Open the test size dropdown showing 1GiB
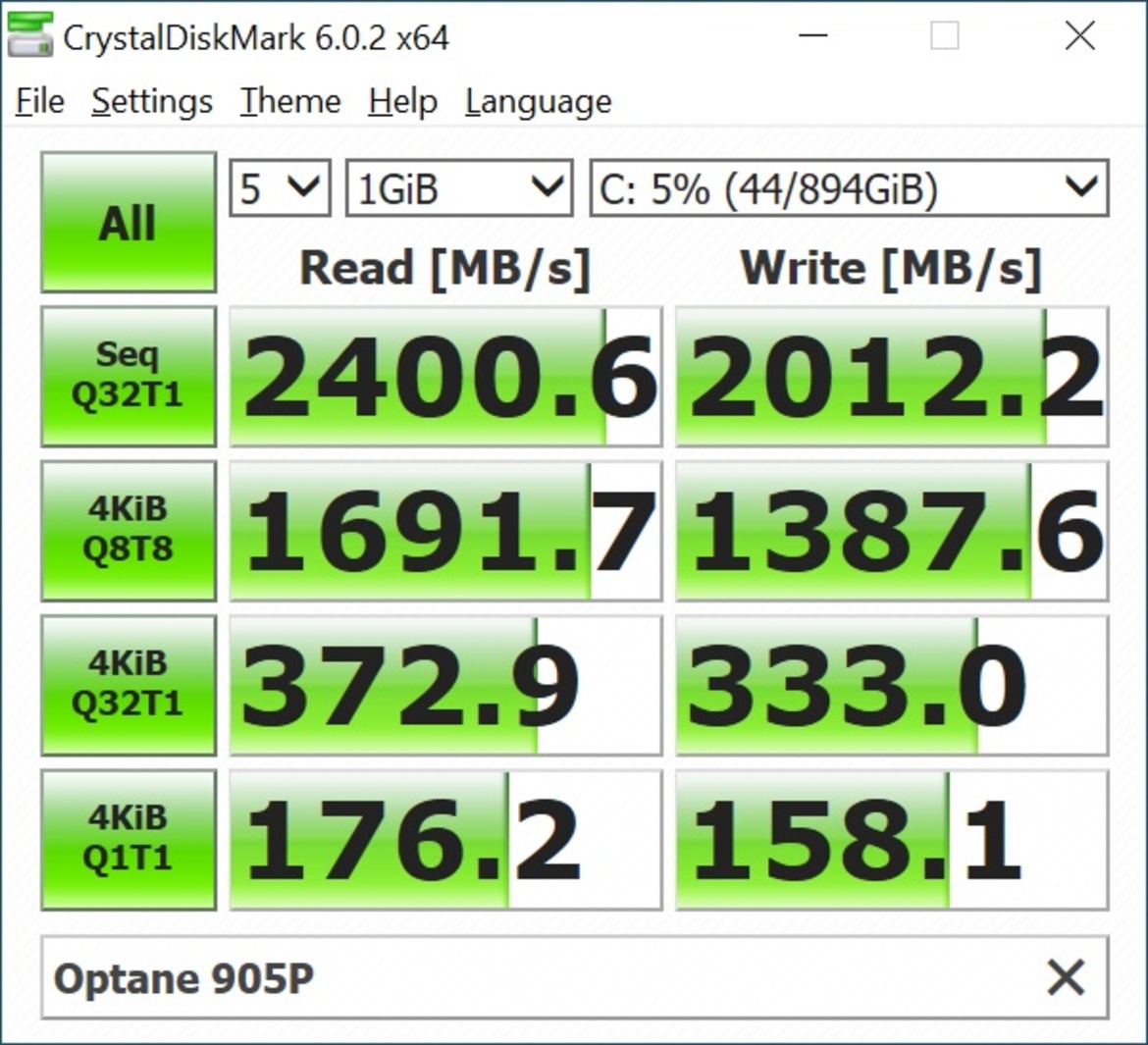1148x1045 pixels. tap(459, 188)
